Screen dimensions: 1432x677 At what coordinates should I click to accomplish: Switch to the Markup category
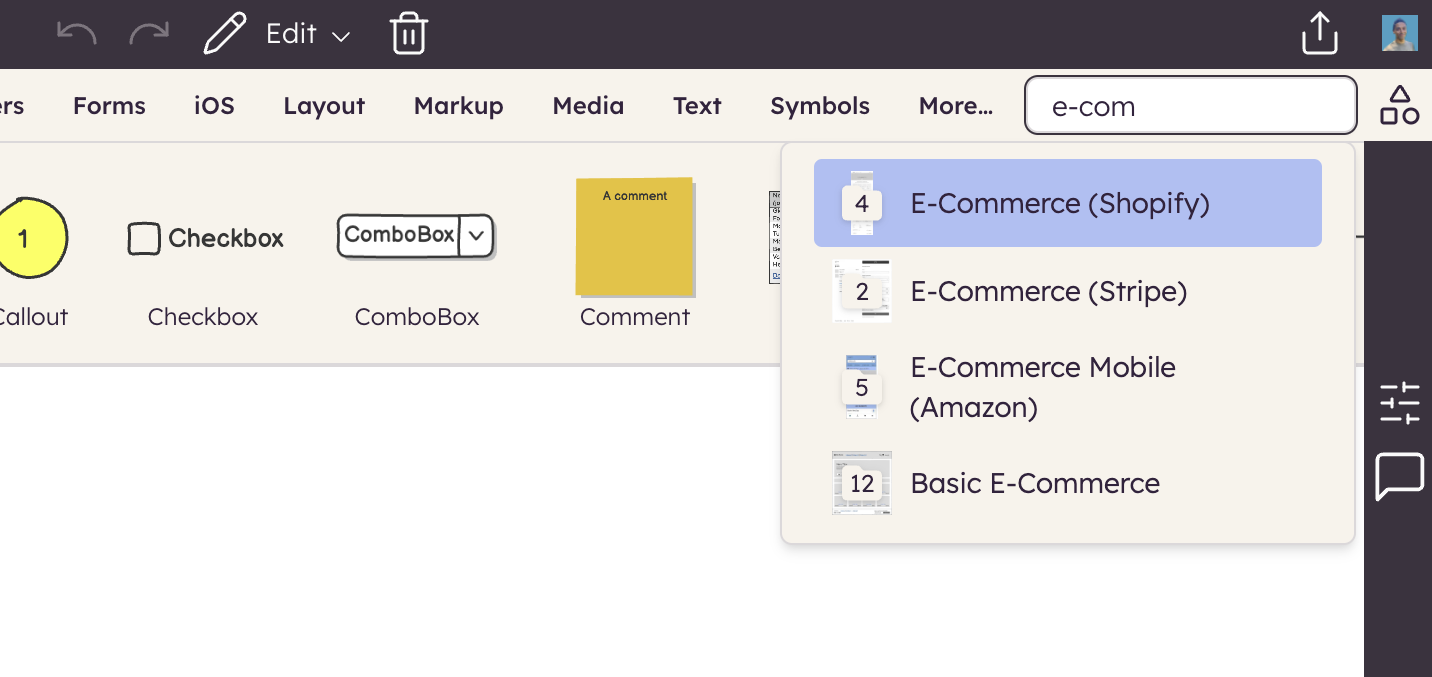[458, 106]
